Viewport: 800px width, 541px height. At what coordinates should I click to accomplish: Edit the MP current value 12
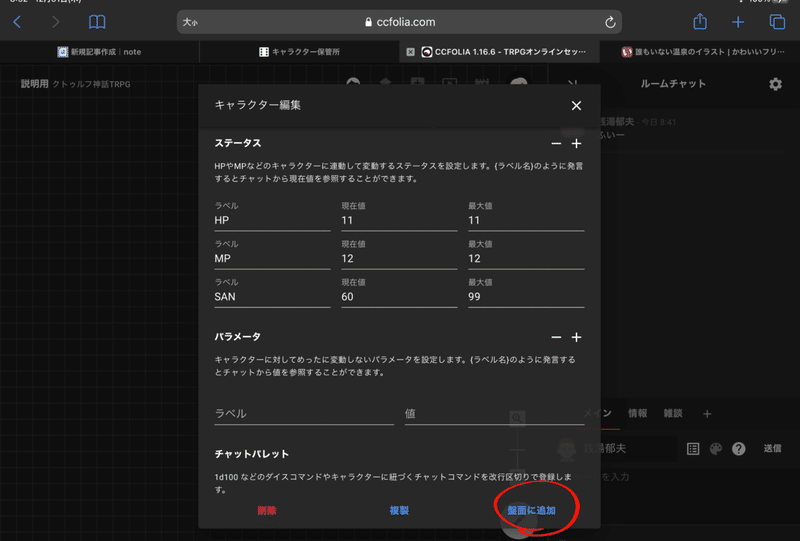[399, 259]
